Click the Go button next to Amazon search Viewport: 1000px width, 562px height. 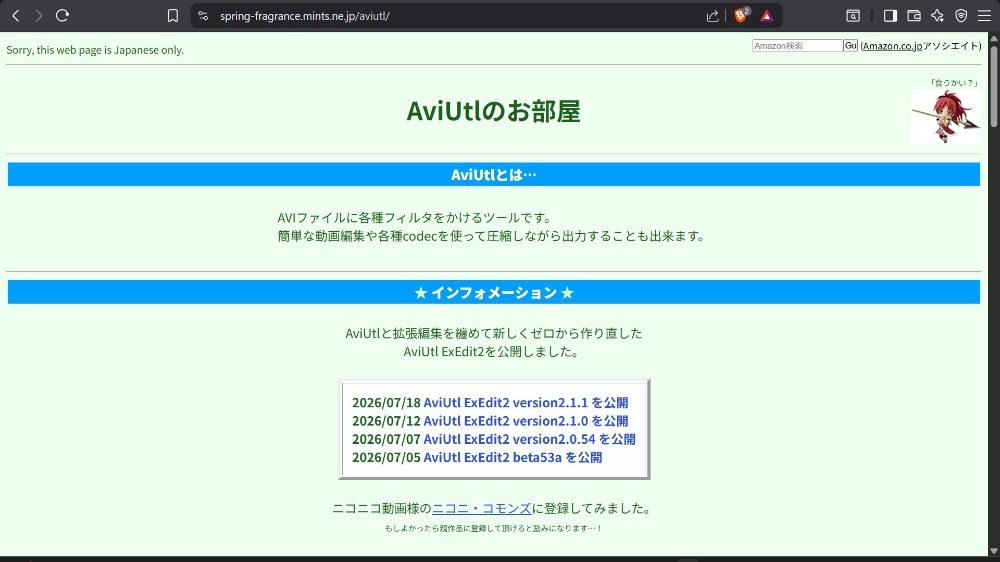click(x=850, y=46)
